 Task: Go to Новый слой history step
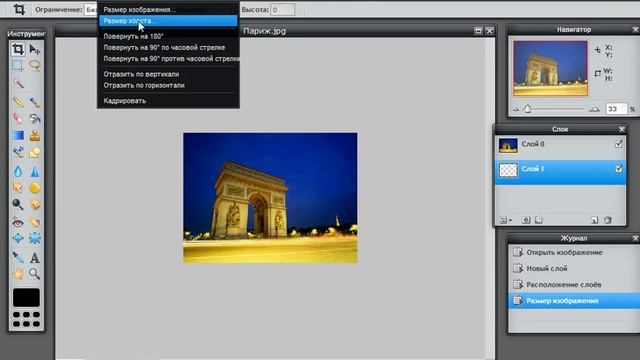click(574, 269)
